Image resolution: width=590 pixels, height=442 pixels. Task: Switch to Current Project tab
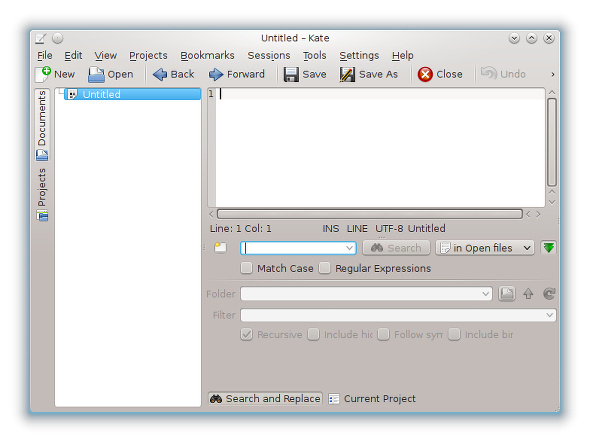tap(372, 398)
